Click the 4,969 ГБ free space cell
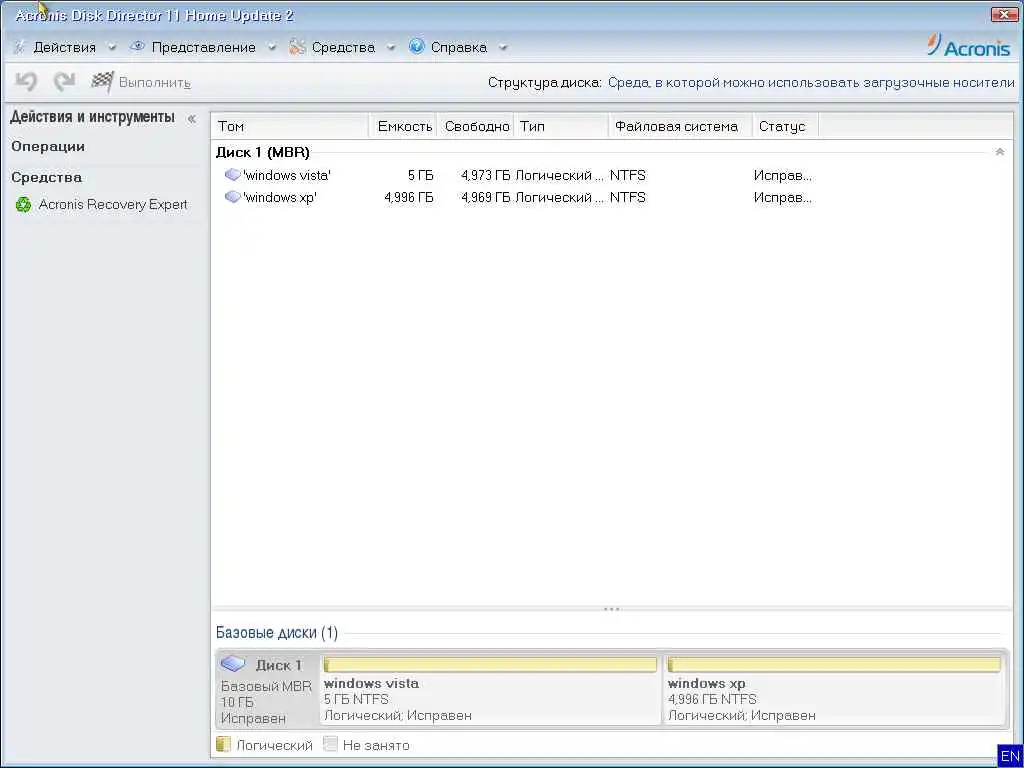Image resolution: width=1024 pixels, height=768 pixels. pos(486,197)
